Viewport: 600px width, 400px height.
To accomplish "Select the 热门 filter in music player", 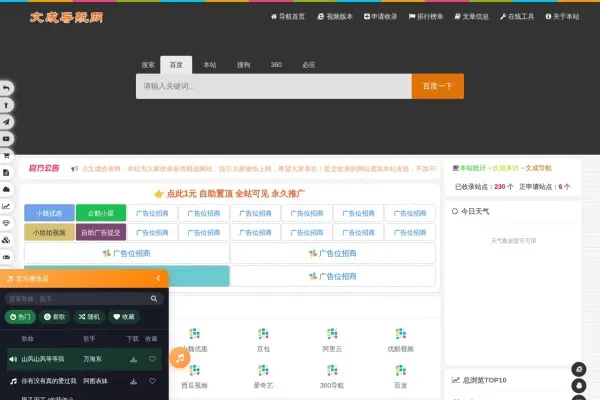I will coord(20,317).
